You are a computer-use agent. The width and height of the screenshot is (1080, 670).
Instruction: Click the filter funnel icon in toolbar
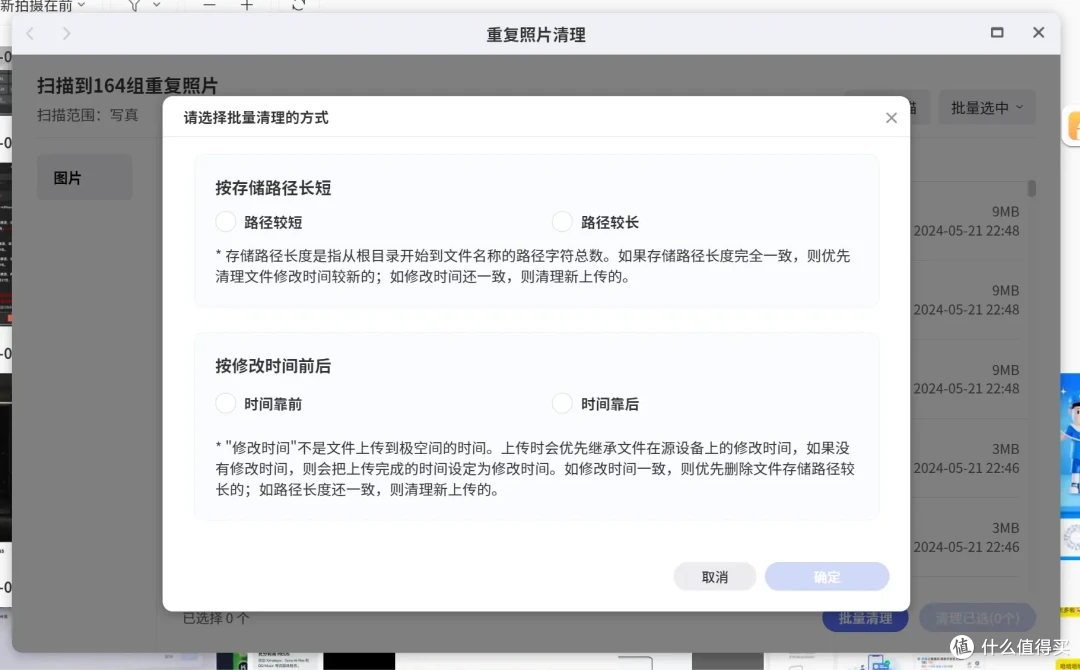coord(134,5)
